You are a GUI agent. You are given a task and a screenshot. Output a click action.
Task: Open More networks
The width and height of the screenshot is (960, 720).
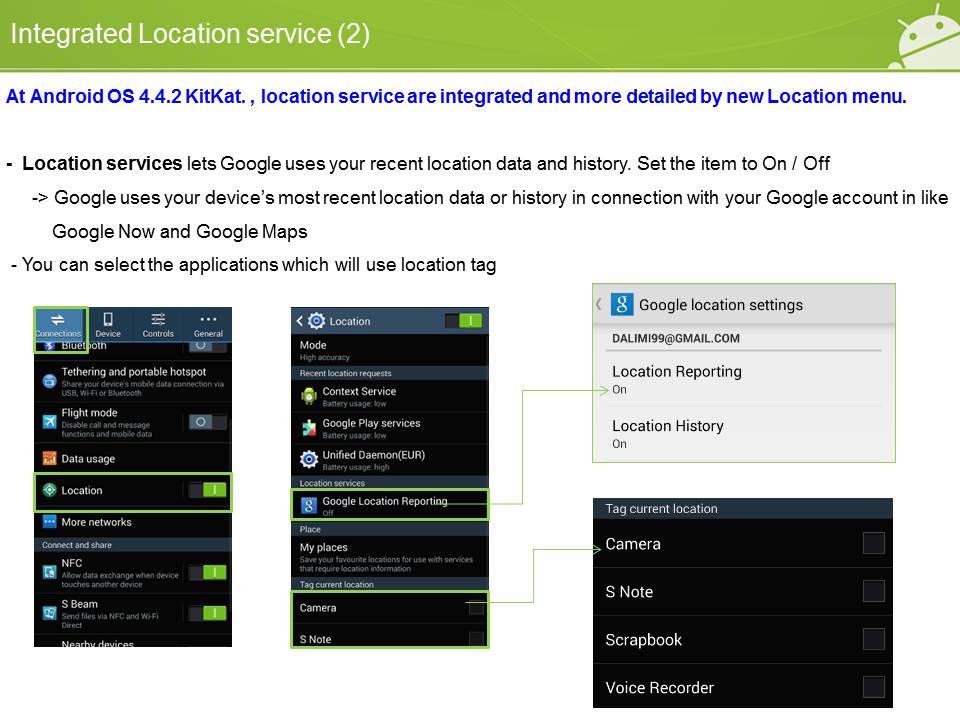133,522
